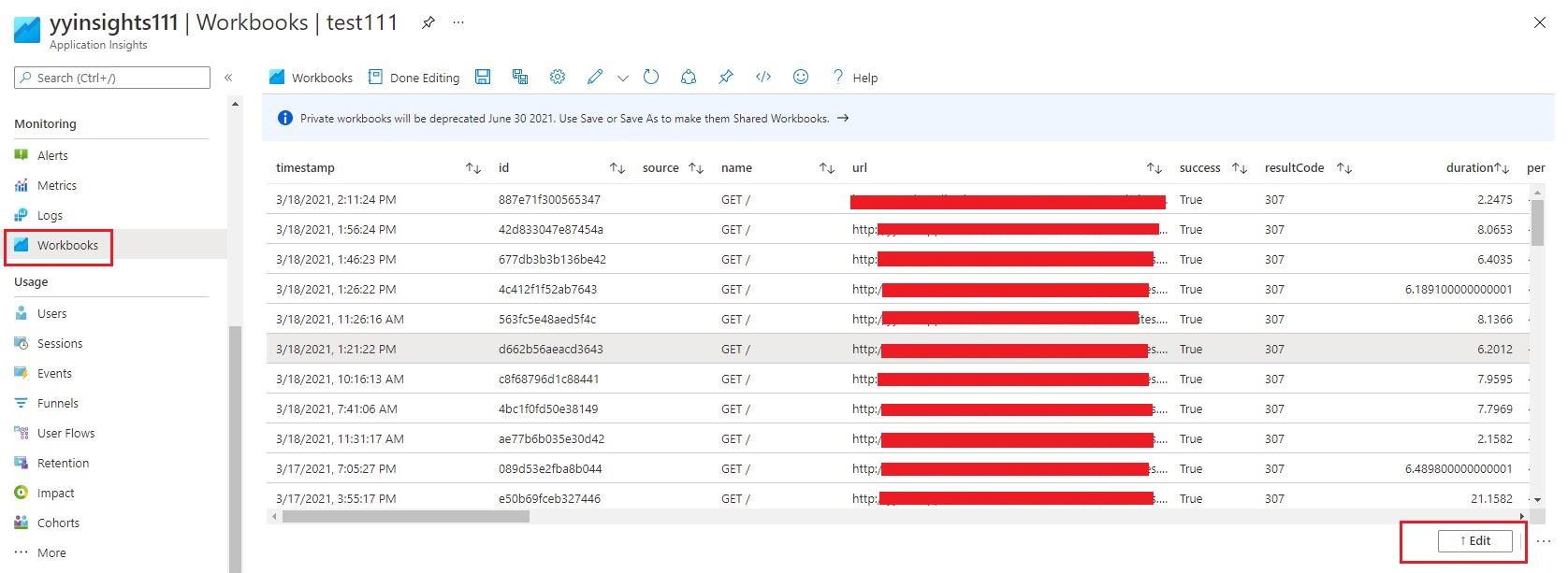Click duration value 21.1582
1568x573 pixels.
click(x=1491, y=498)
